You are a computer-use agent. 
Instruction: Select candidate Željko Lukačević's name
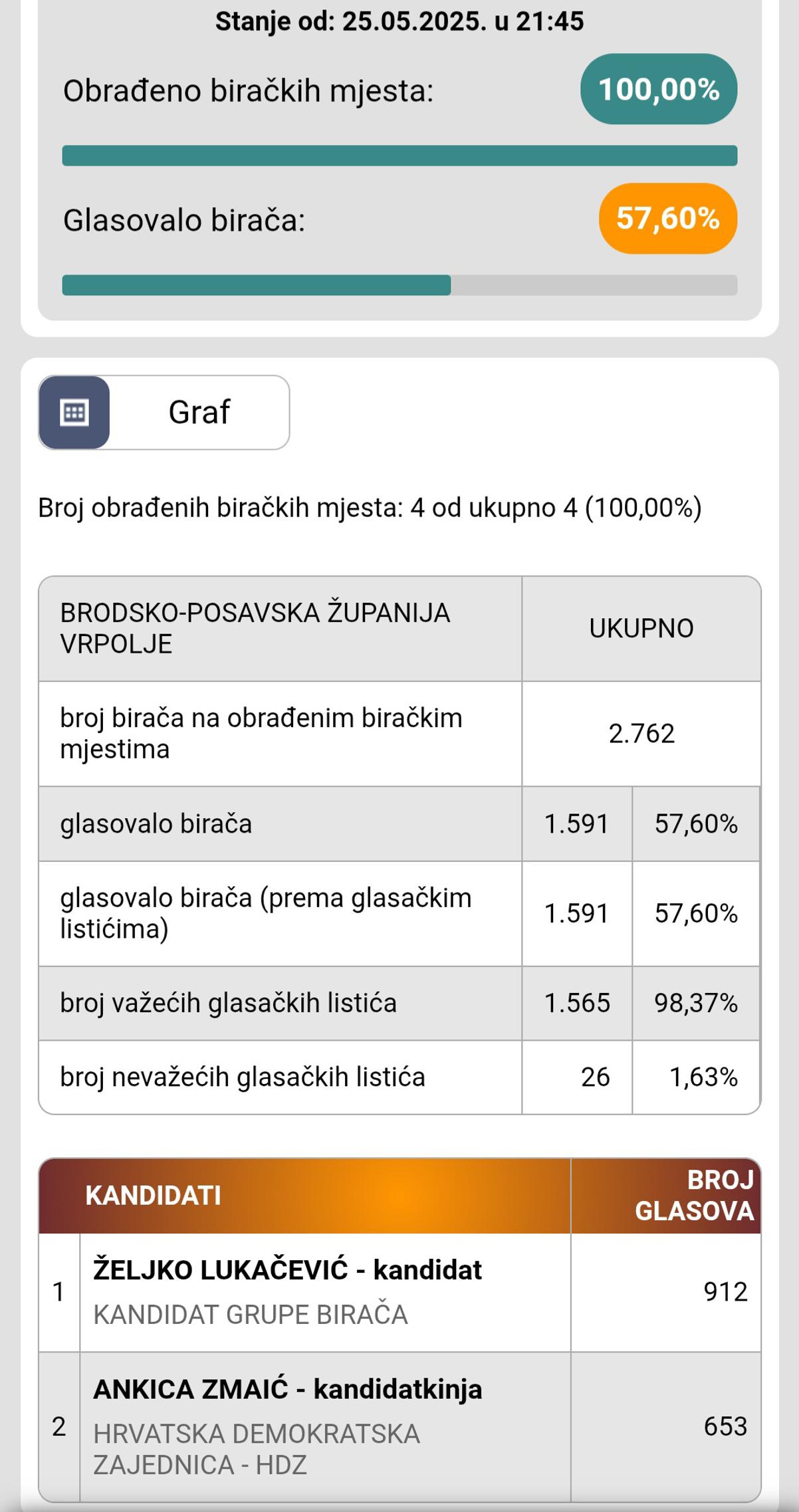(287, 1270)
